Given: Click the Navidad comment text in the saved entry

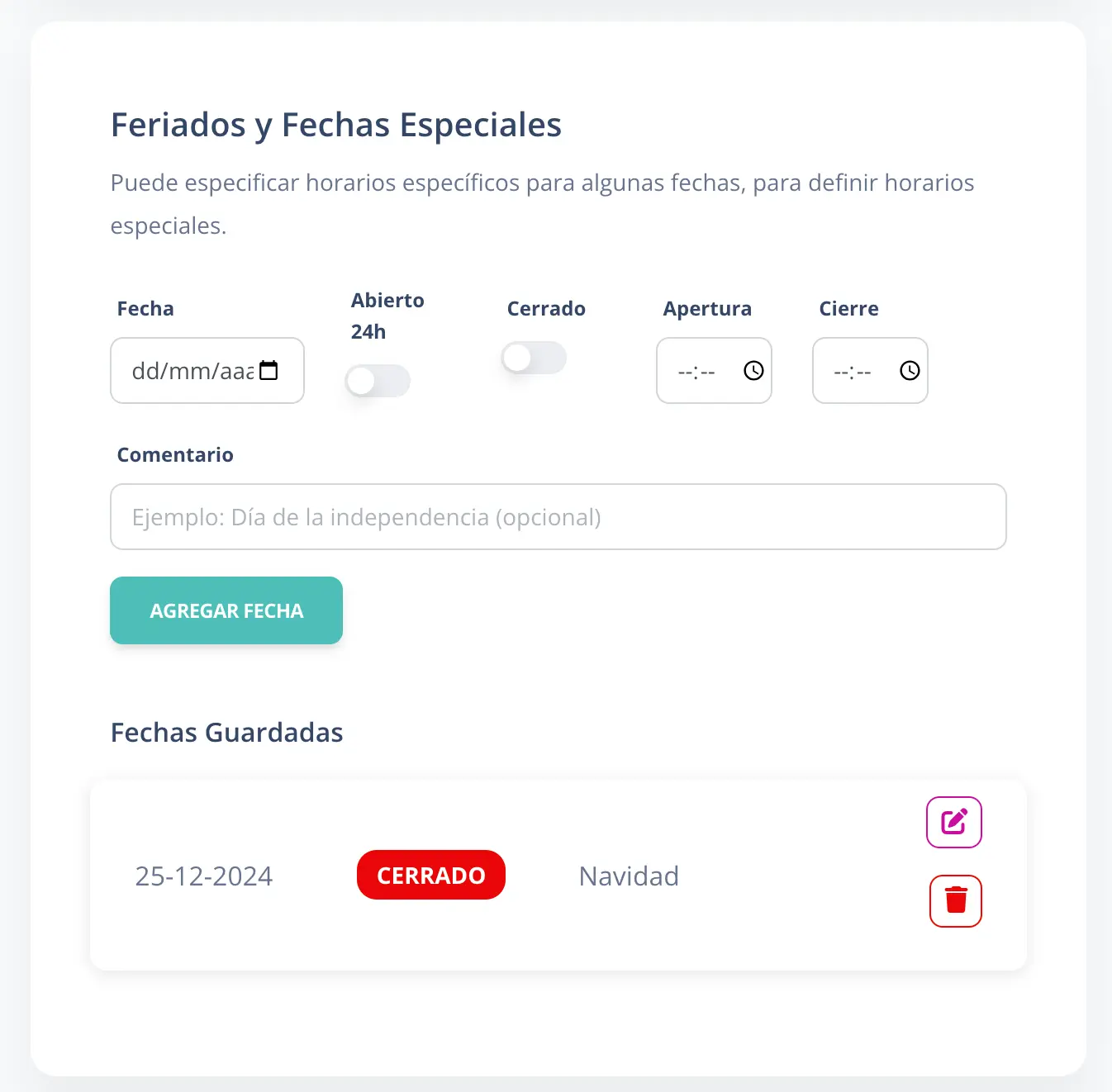Looking at the screenshot, I should [628, 876].
